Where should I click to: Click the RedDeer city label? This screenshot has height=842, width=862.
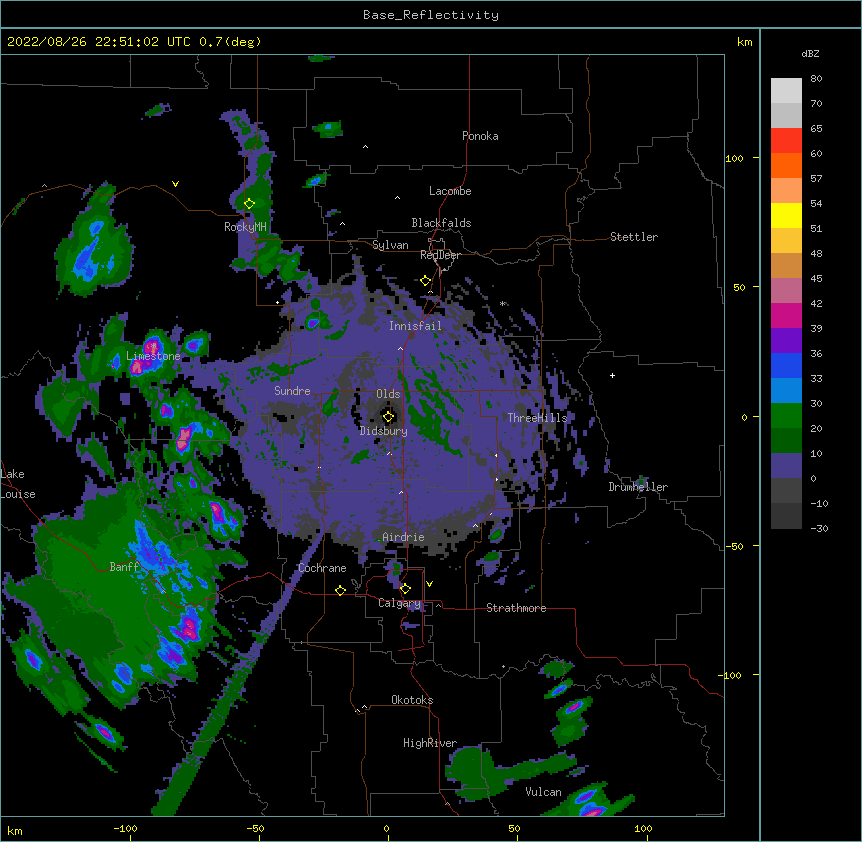tap(440, 255)
